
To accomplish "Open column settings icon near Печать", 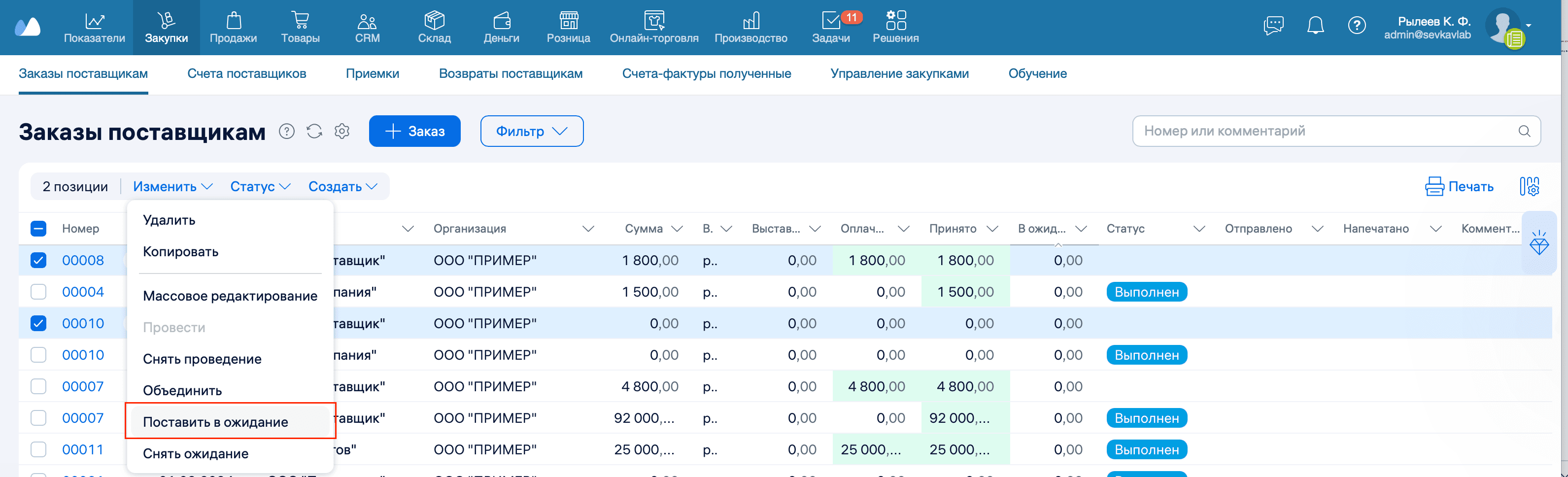I will [1529, 186].
